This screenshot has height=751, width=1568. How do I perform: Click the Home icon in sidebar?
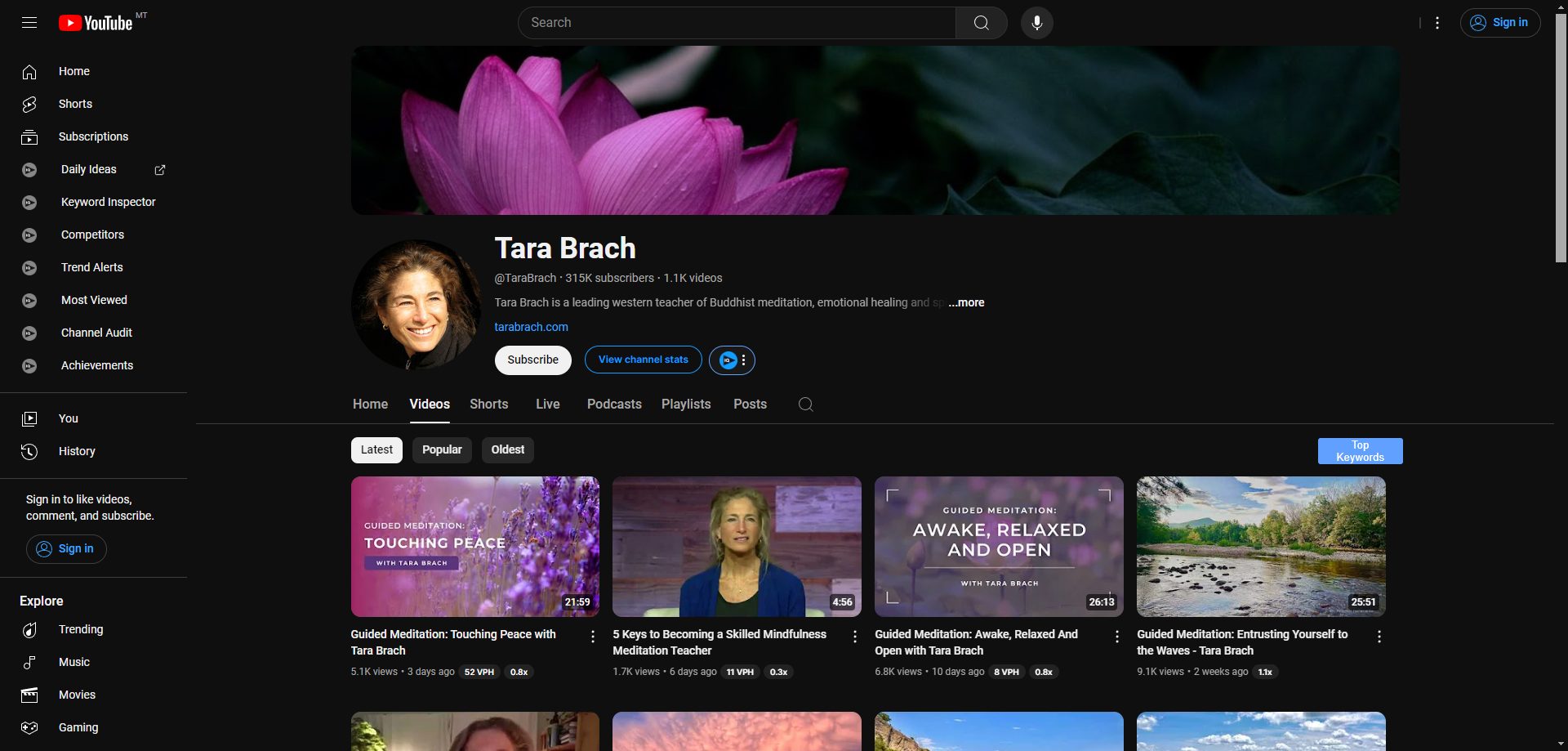point(29,72)
